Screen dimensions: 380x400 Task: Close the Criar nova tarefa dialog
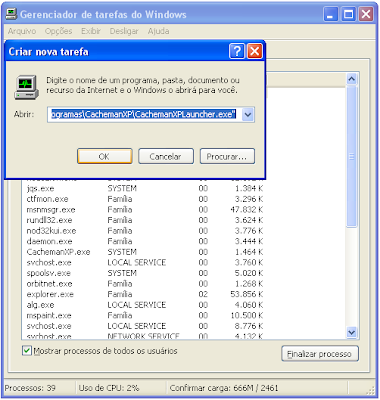pyautogui.click(x=255, y=51)
